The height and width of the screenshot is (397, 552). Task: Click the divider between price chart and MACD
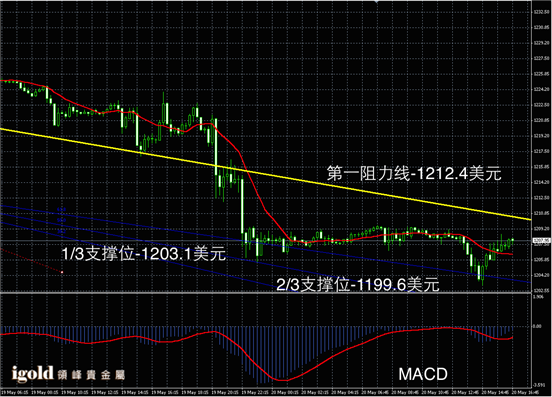coord(265,292)
